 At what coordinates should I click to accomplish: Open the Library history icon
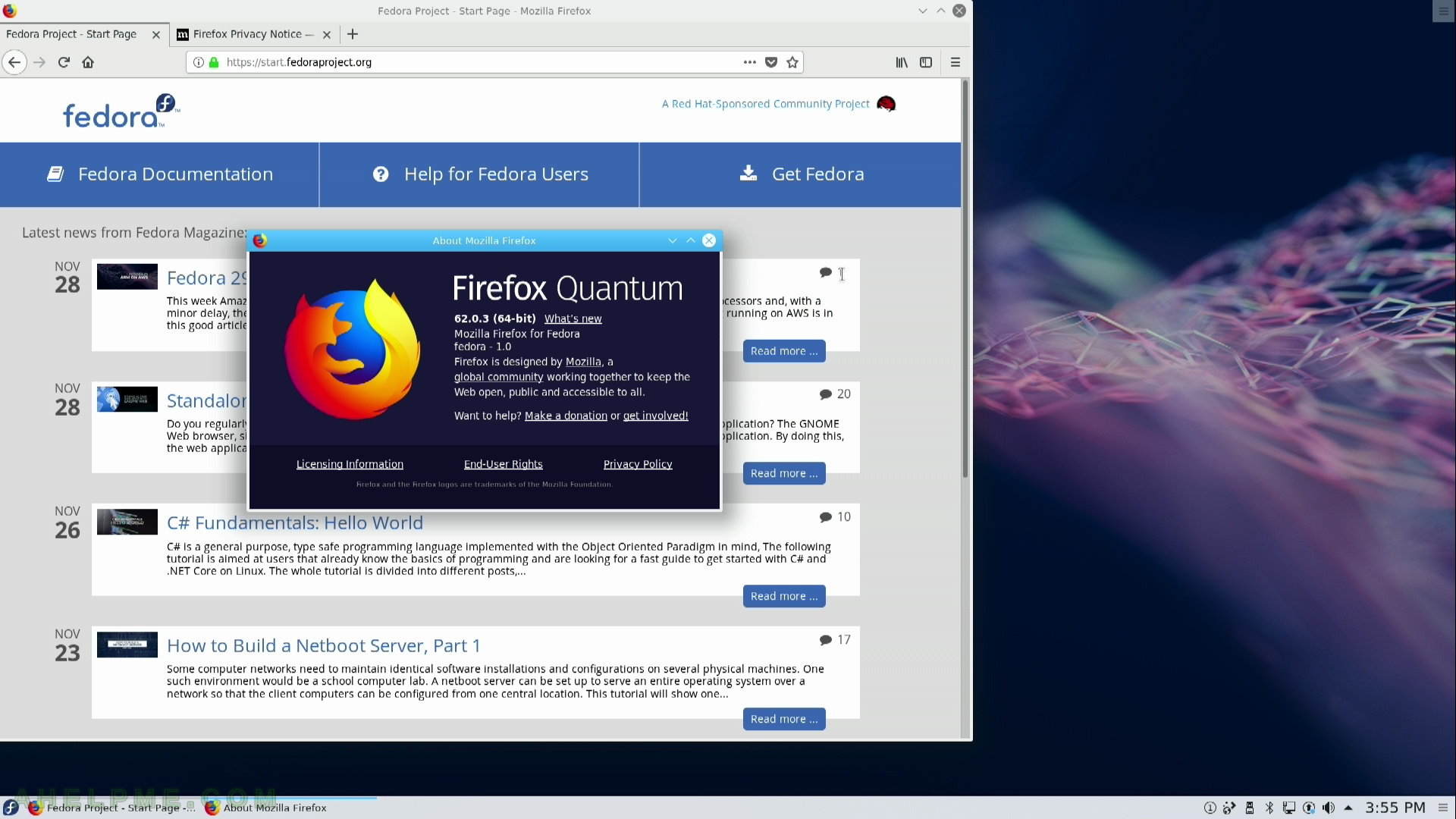coord(902,62)
